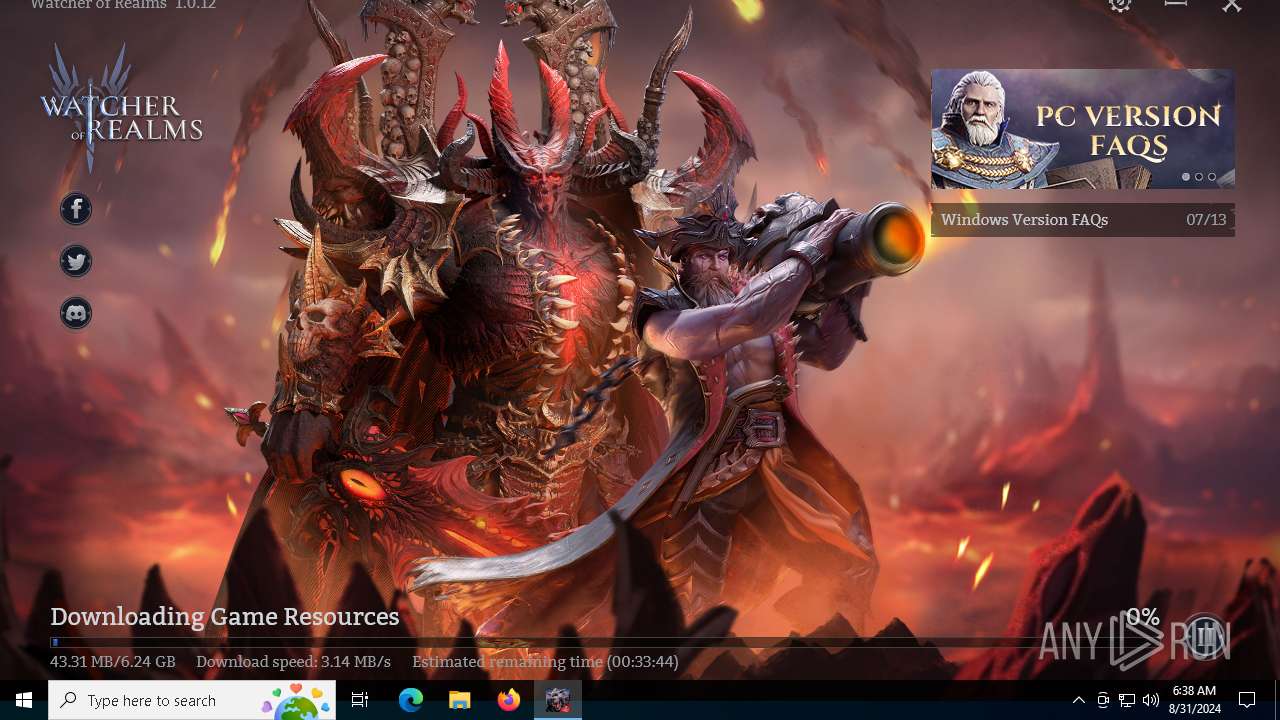Open File Explorer from the taskbar

tap(460, 700)
